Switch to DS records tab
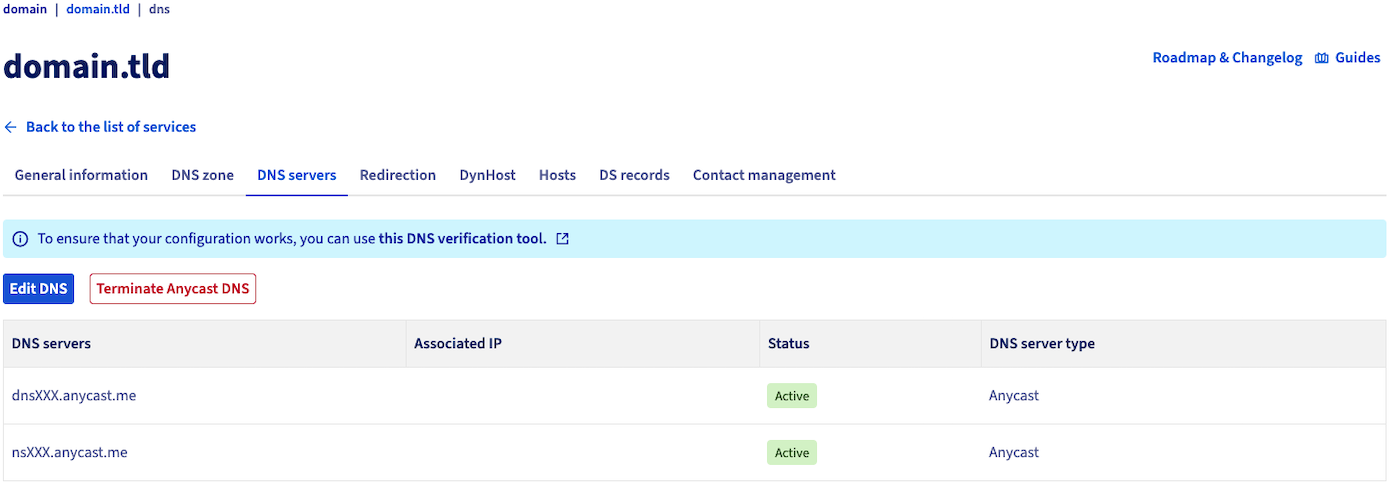1400x489 pixels. coord(634,175)
